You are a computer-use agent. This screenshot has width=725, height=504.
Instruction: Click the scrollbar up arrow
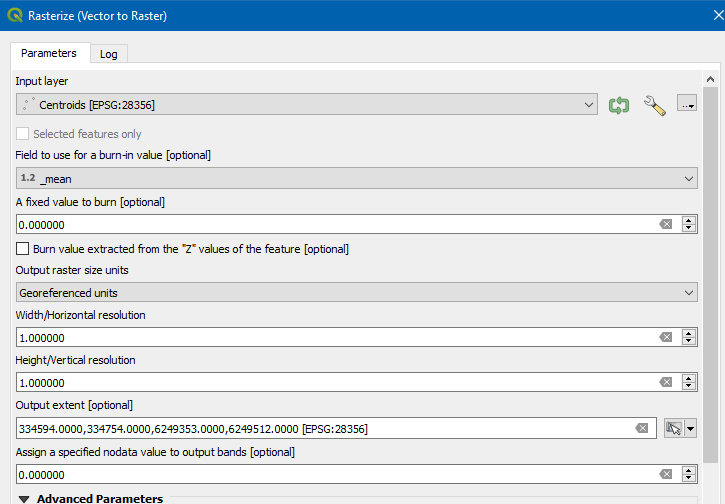(711, 79)
